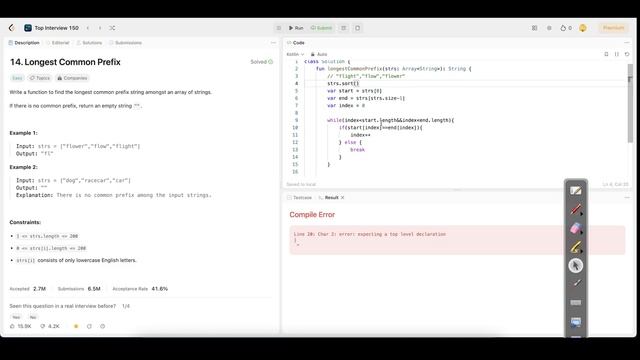640x360 pixels.
Task: Click the format code braces icon
Action: [x=617, y=54]
